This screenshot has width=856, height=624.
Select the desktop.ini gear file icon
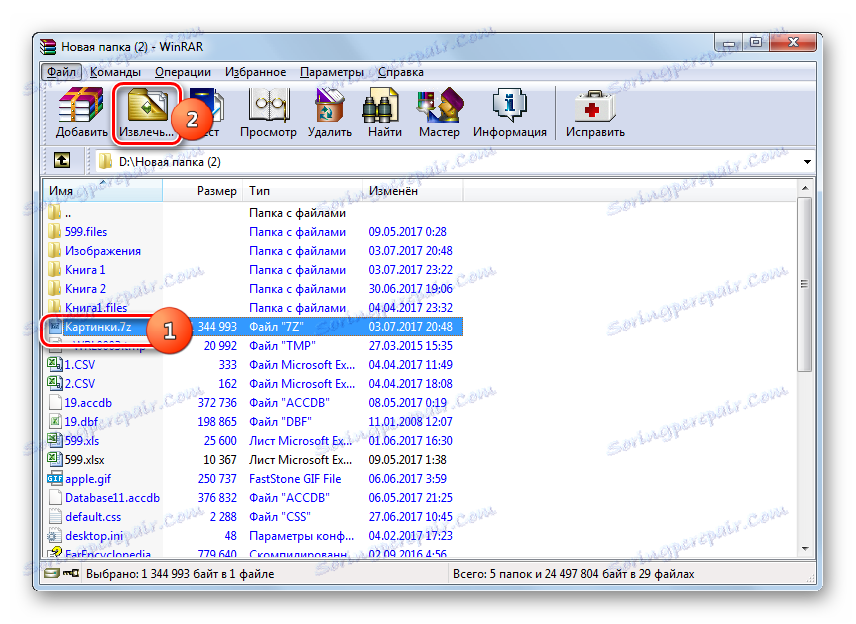pos(54,536)
